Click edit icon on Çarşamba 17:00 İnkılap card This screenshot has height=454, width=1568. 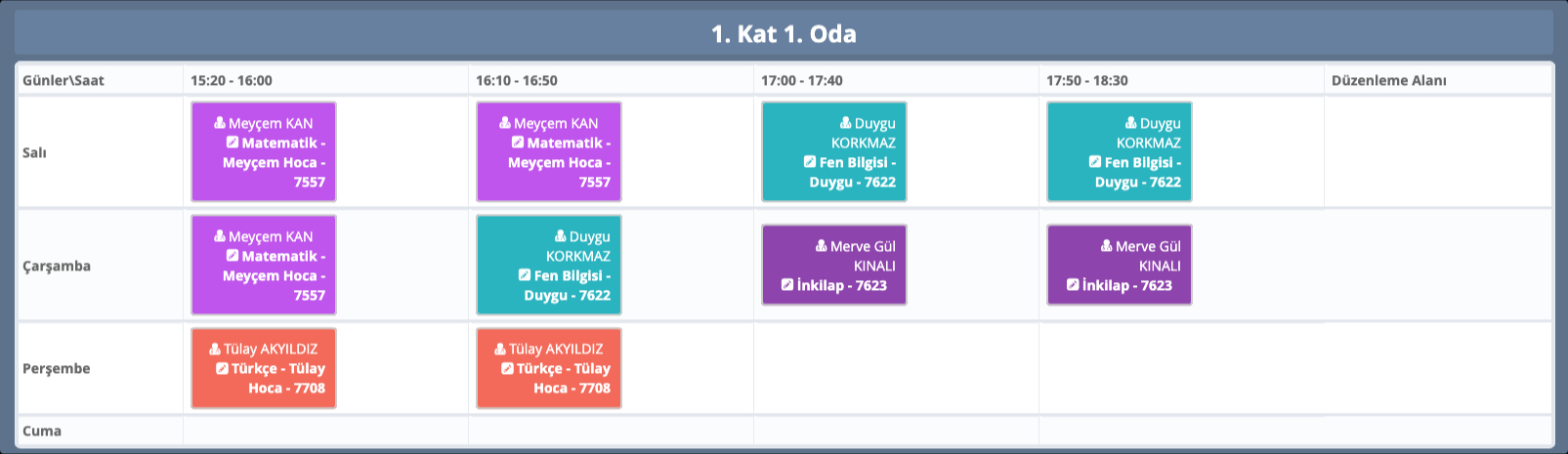click(x=787, y=285)
